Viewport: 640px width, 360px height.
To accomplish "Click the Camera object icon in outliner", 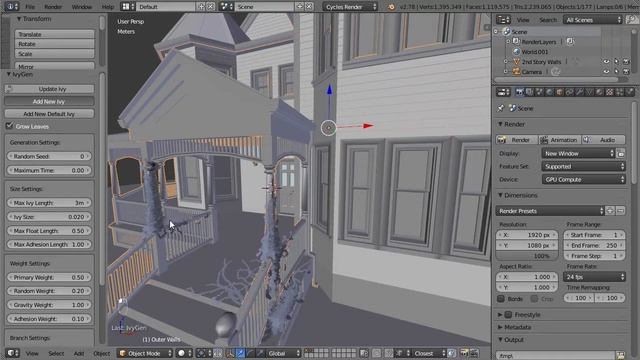I will [x=516, y=72].
